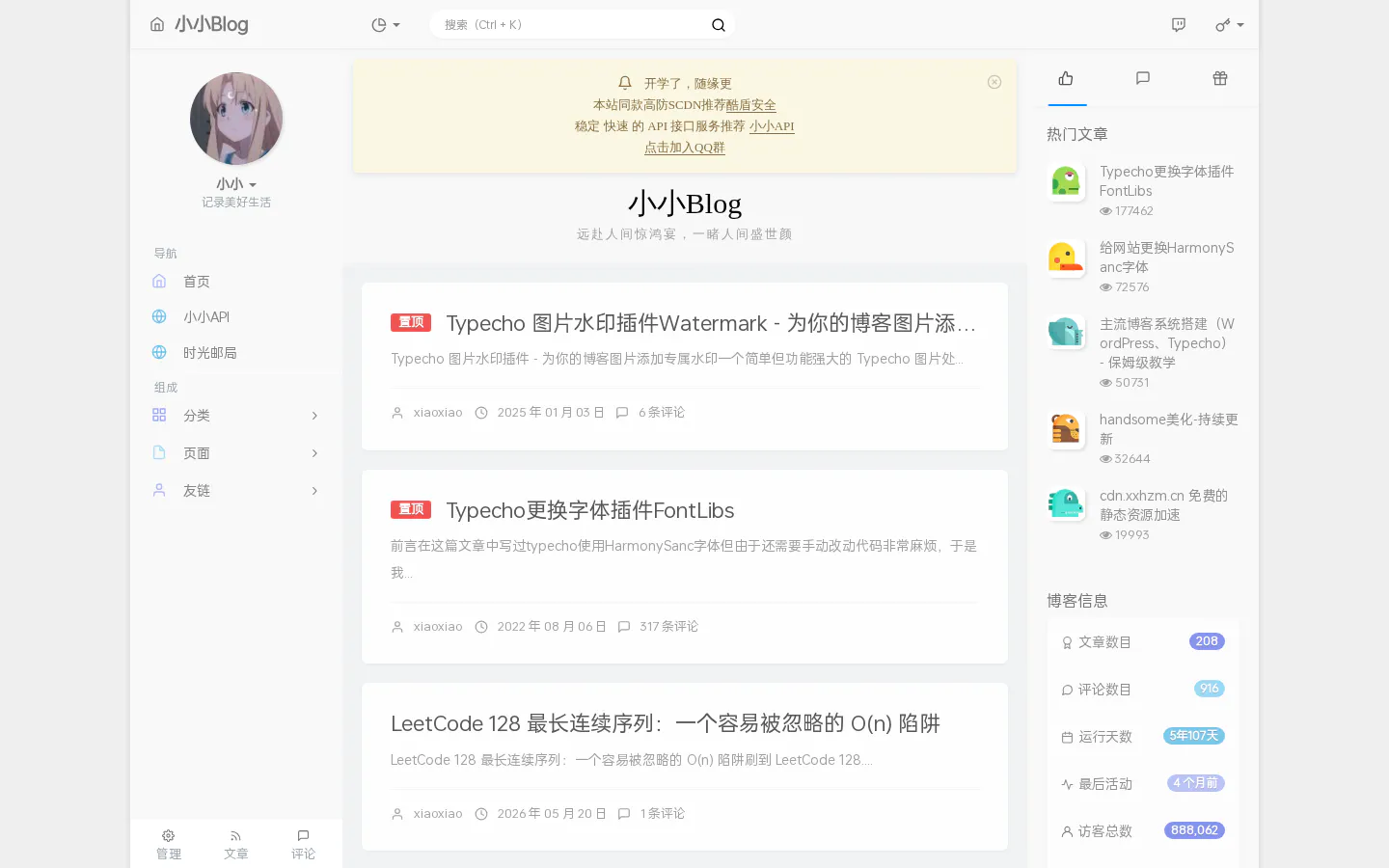Screen dimensions: 1389x868
Task: Open the Typecho 图片水印插件Watermark post title
Action: [x=711, y=323]
